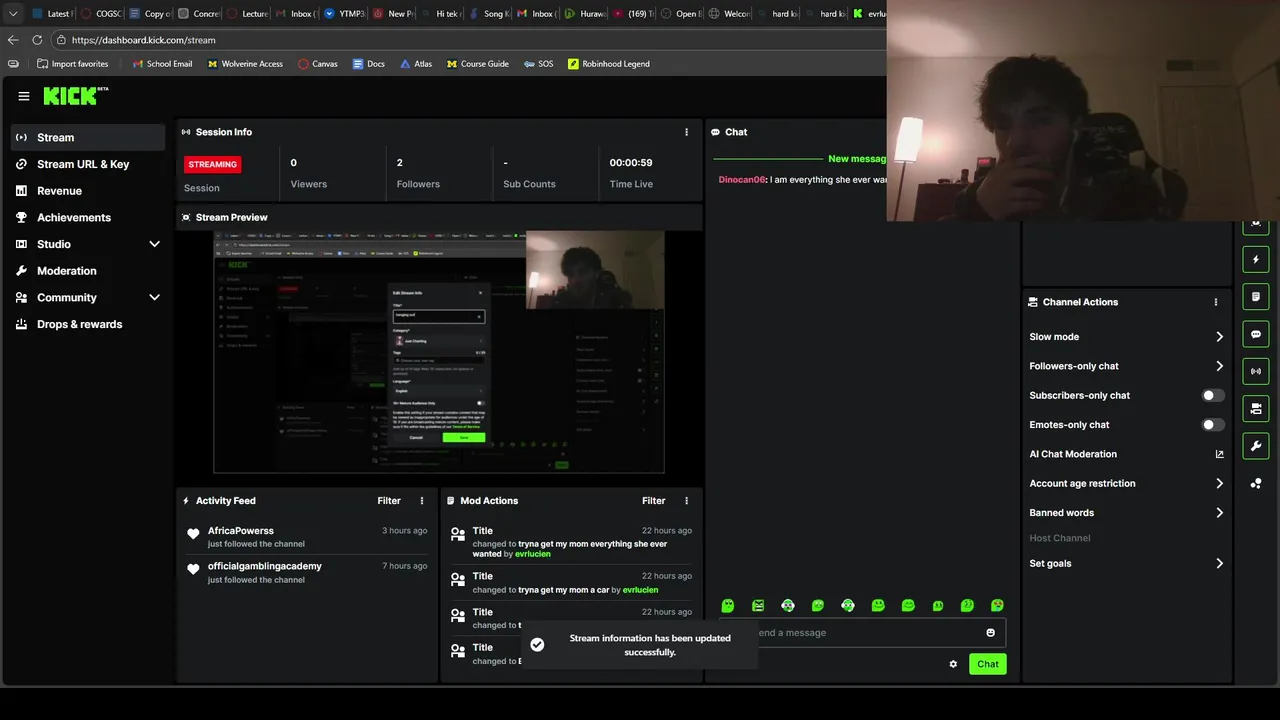Open the Activity Feed Filter
1280x720 pixels.
coord(389,501)
